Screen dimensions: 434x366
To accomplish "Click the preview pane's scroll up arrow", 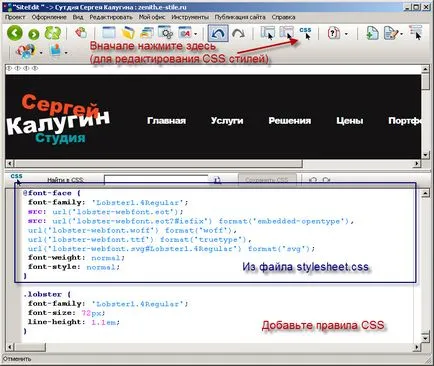I will 425,69.
